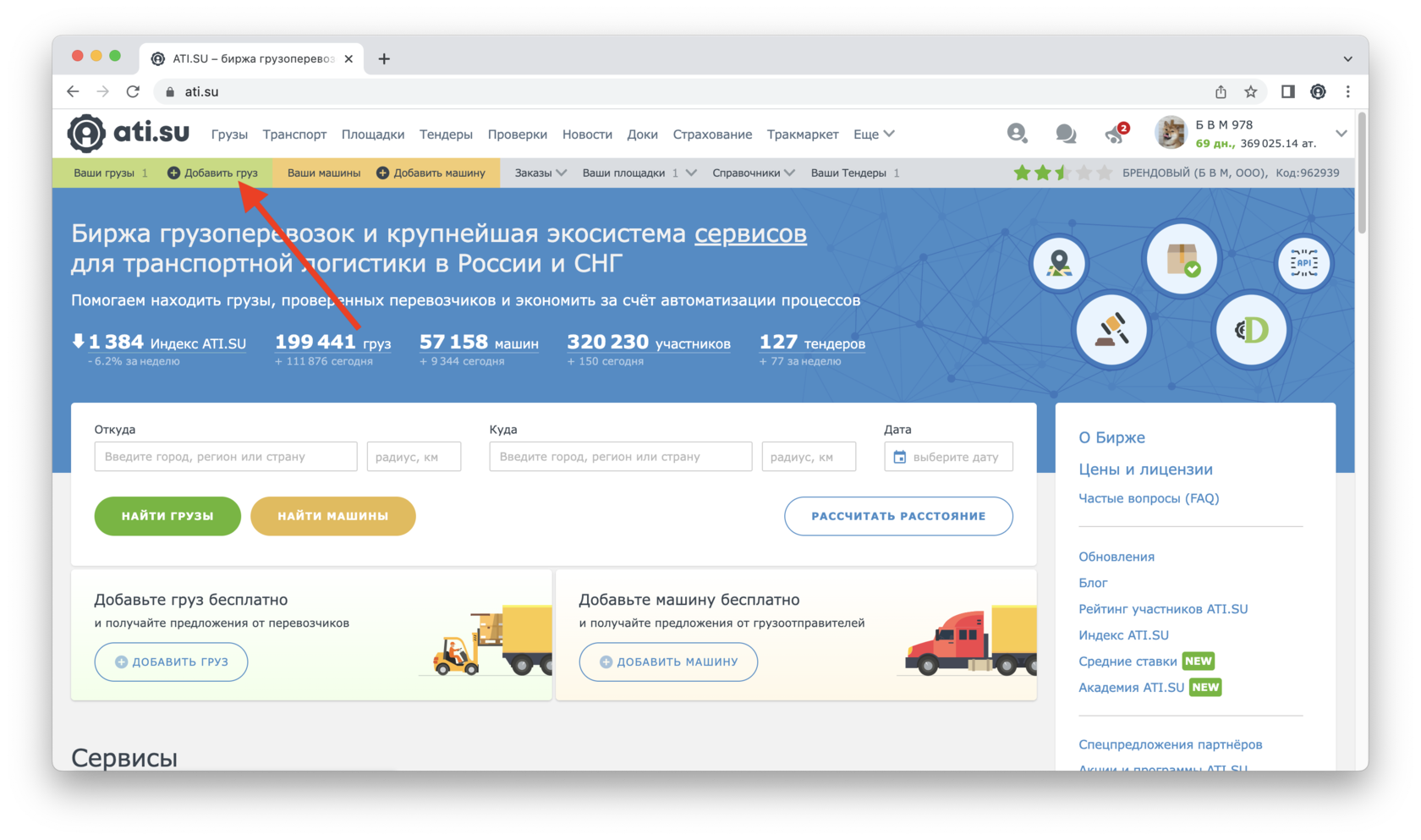Click the browser share icon

point(1221,91)
